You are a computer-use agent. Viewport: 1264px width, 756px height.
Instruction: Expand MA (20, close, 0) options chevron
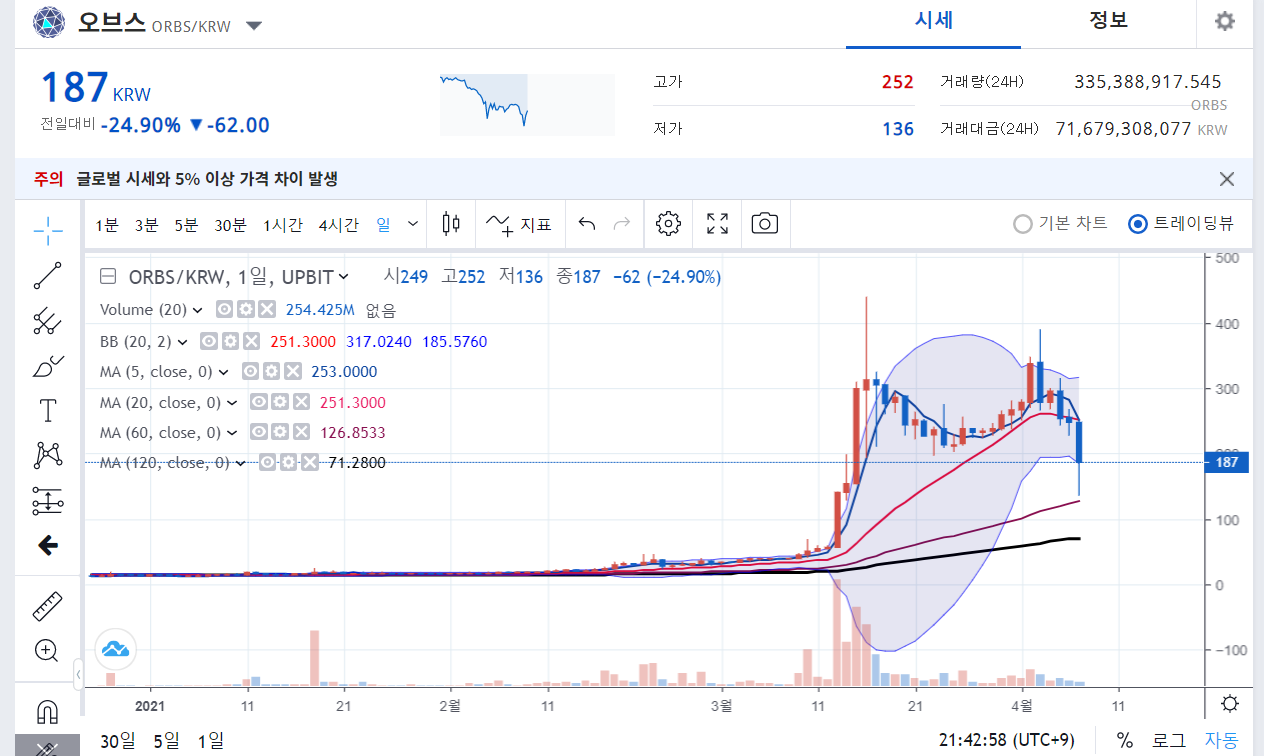232,403
